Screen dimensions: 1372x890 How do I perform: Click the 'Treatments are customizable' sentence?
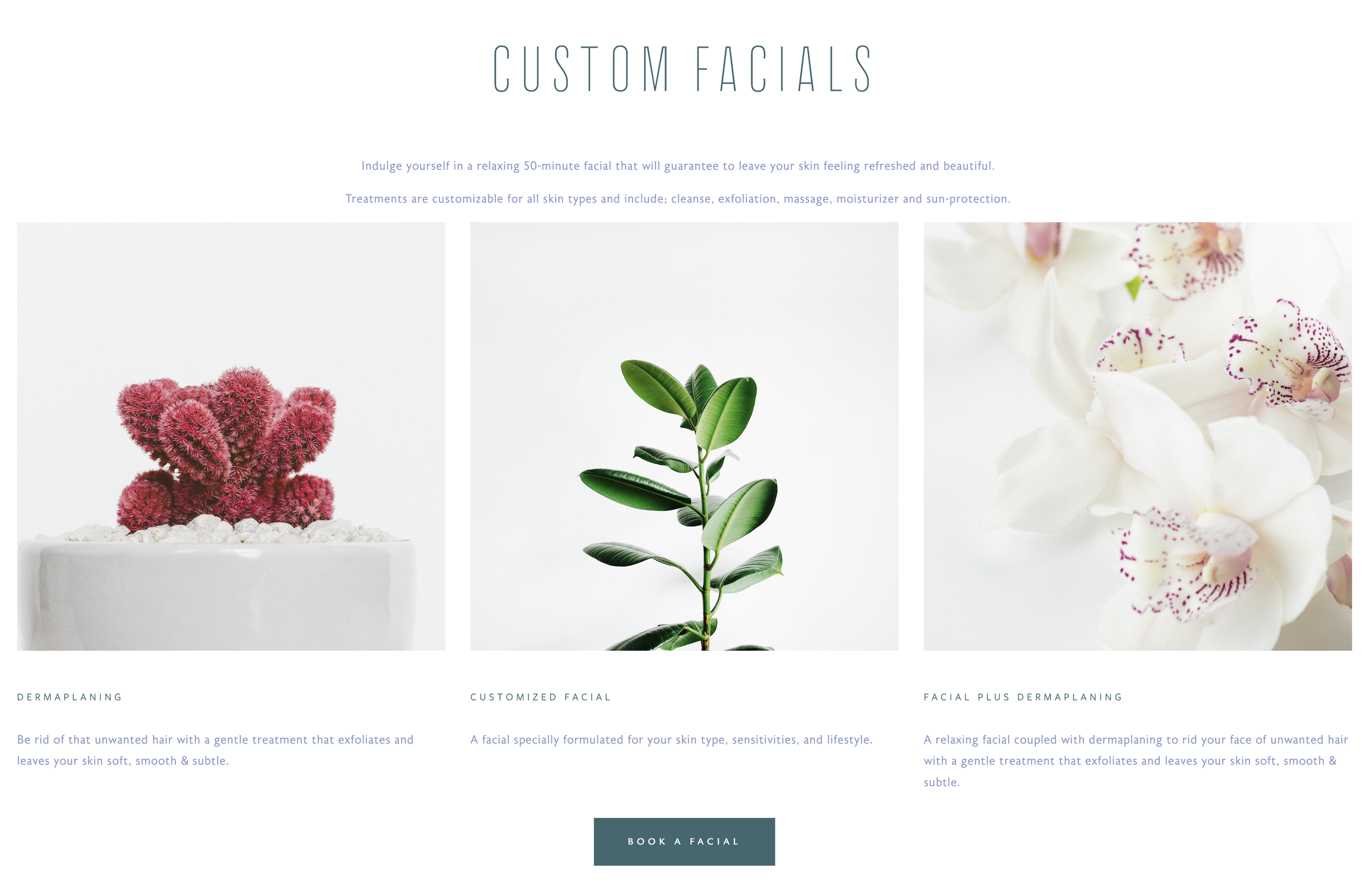pos(678,199)
